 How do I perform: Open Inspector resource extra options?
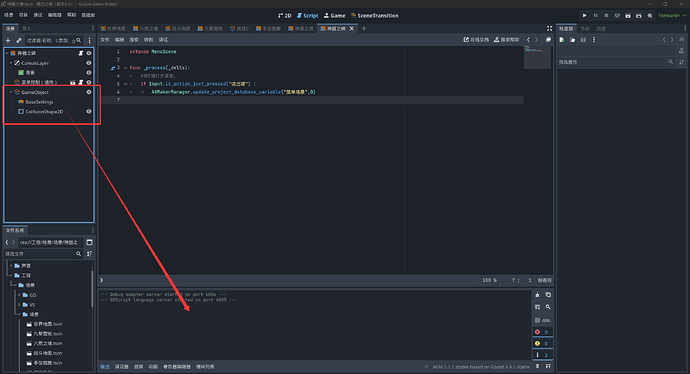594,40
